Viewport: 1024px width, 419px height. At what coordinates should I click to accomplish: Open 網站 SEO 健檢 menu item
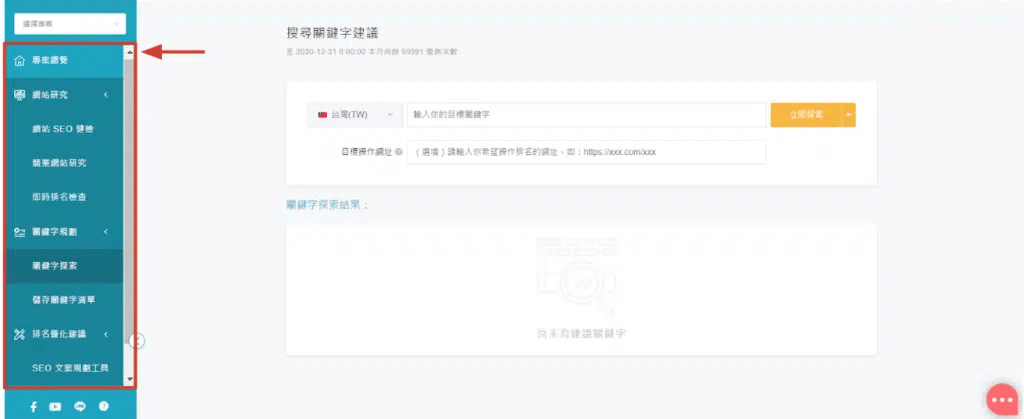click(62, 129)
